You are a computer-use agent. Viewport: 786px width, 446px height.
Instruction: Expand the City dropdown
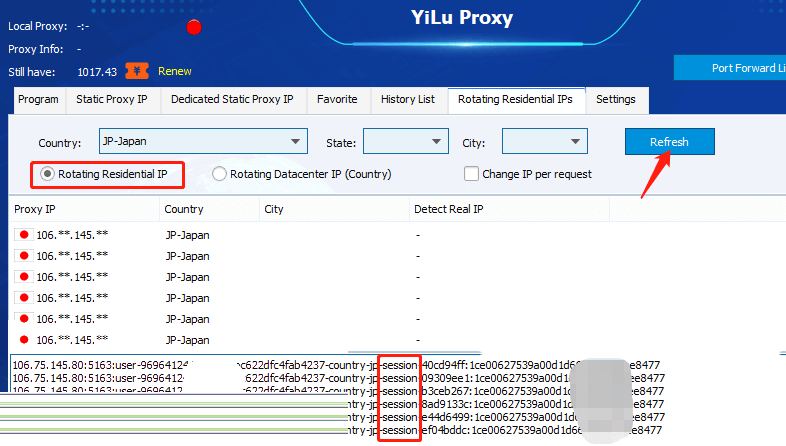pos(544,141)
